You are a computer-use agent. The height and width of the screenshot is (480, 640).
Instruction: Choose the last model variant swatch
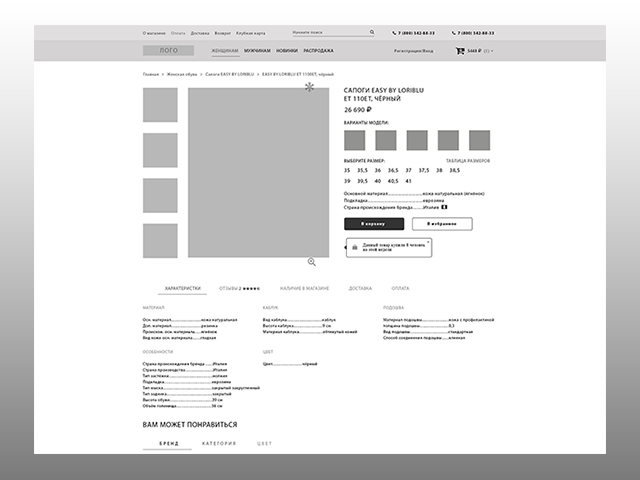[x=480, y=140]
